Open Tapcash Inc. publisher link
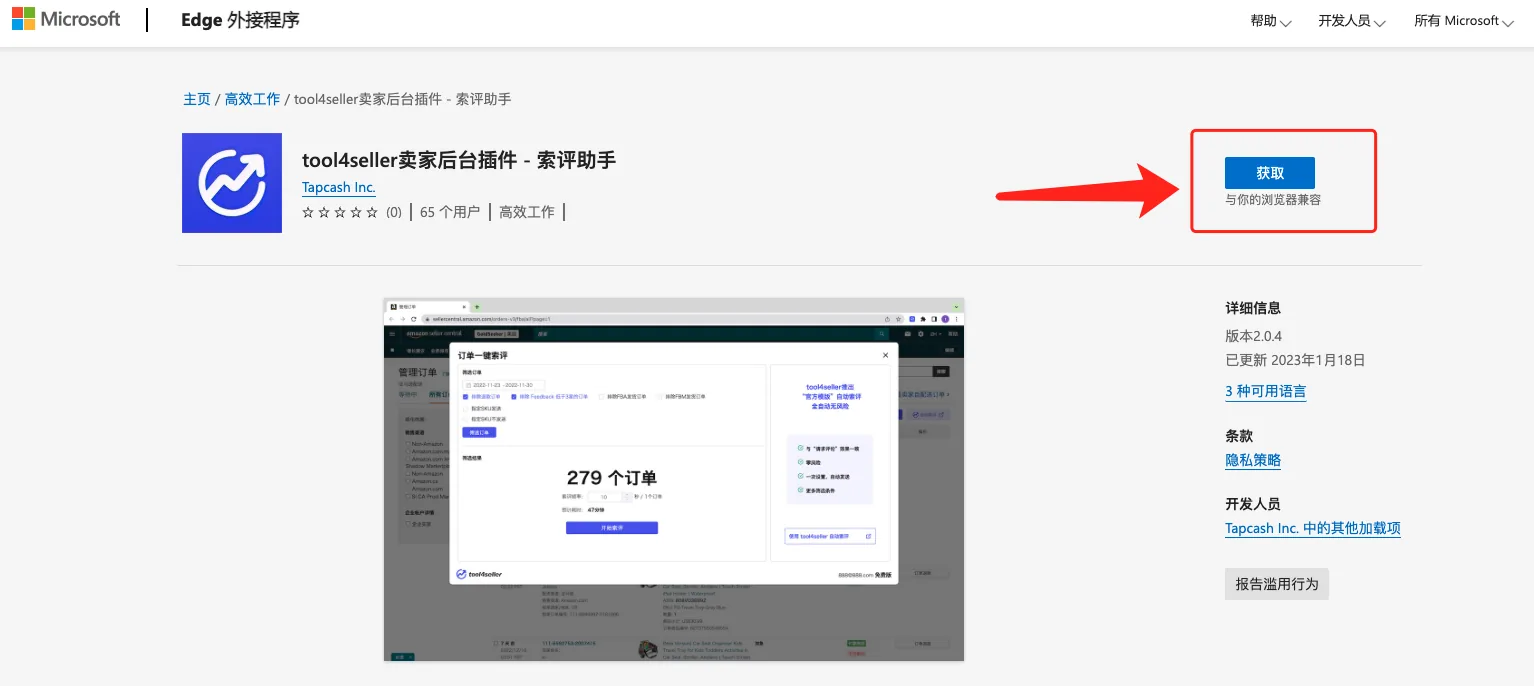1534x686 pixels. 339,188
